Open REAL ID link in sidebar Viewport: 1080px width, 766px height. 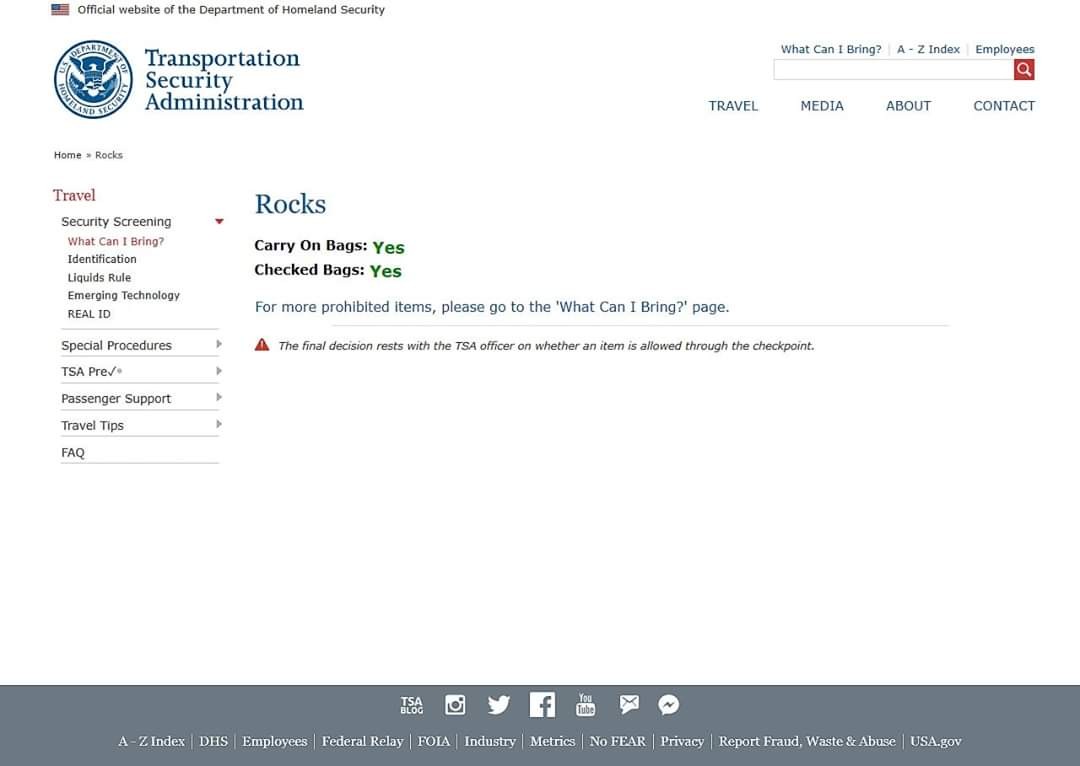coord(89,314)
